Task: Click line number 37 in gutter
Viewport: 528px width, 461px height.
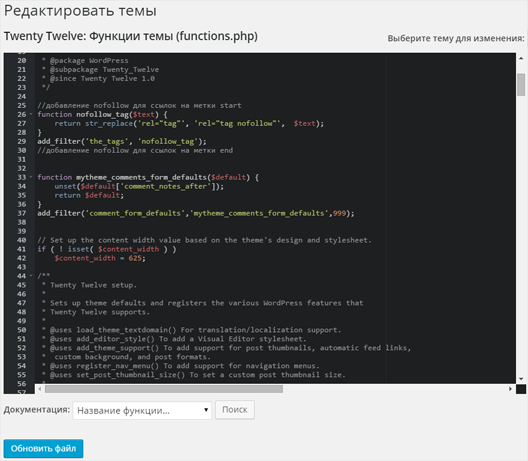Action: (22, 213)
